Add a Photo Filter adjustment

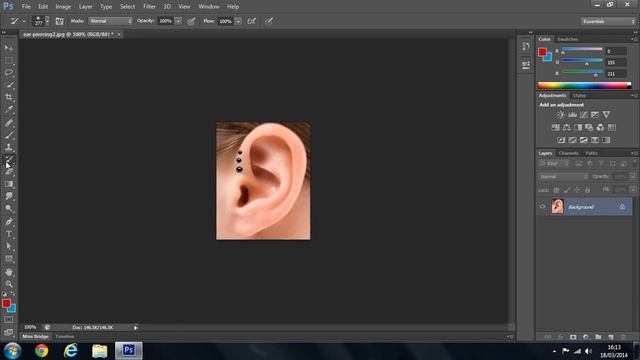pyautogui.click(x=589, y=127)
